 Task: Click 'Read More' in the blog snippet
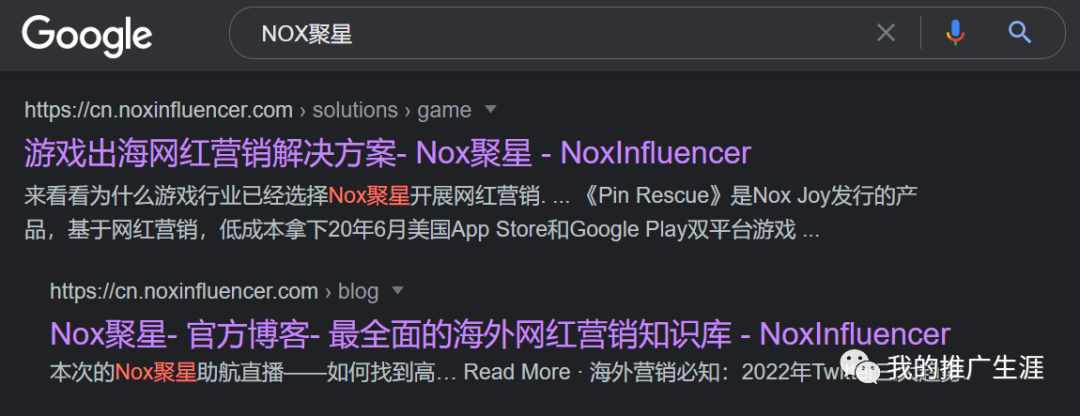pyautogui.click(x=517, y=372)
